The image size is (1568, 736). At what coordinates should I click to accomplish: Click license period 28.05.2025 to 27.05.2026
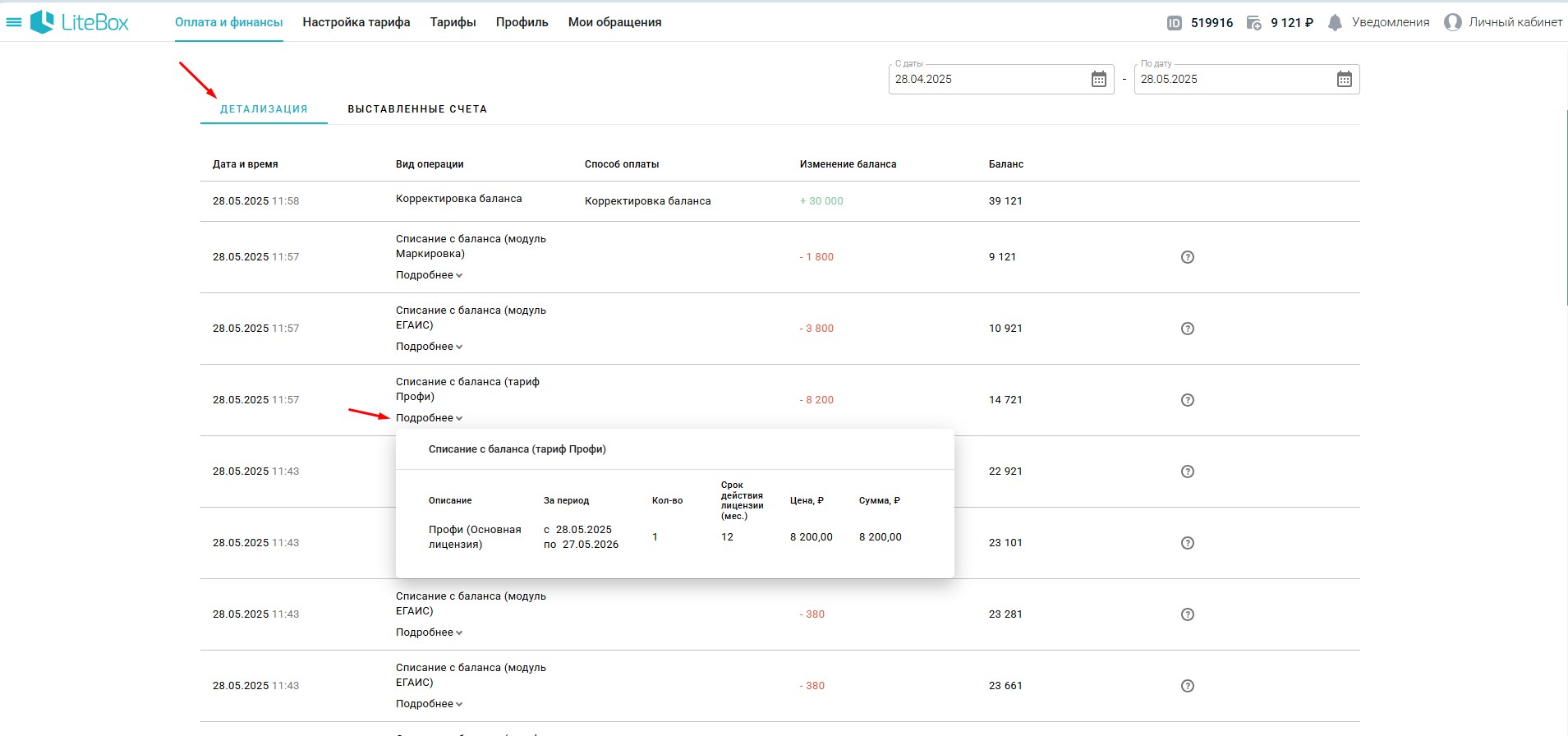582,537
